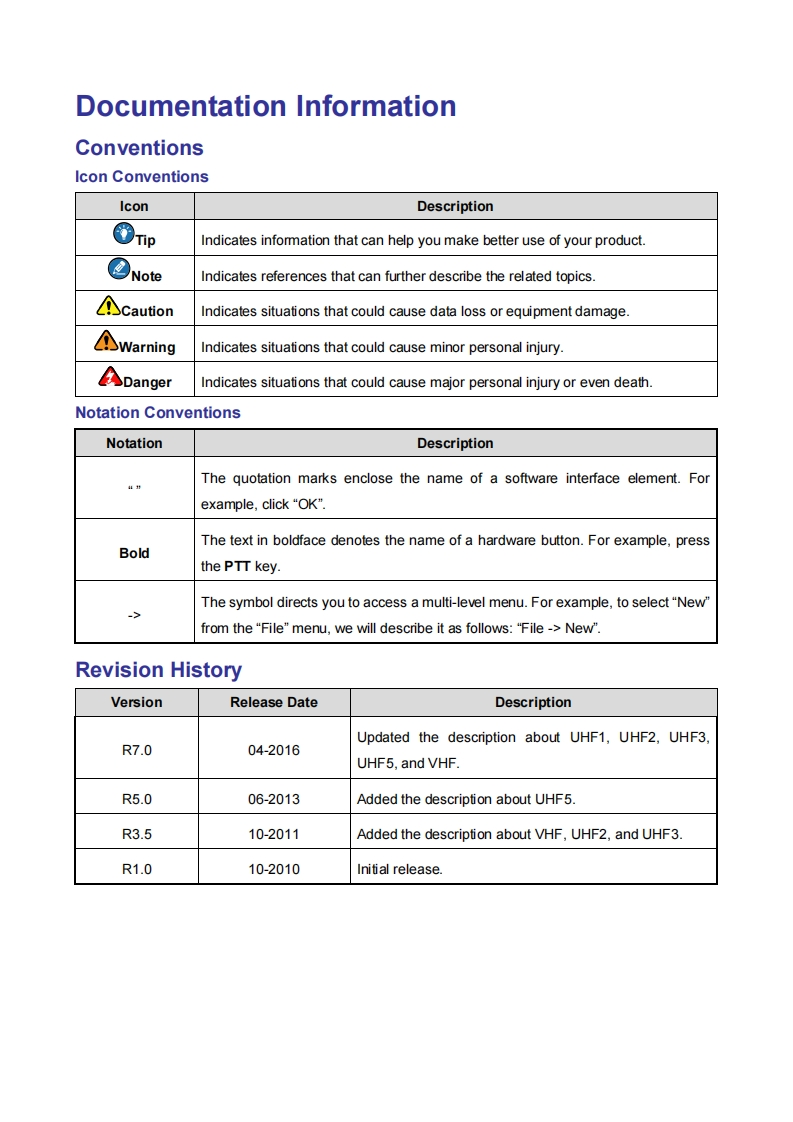Click the Tip lightbulb icon

coord(123,234)
